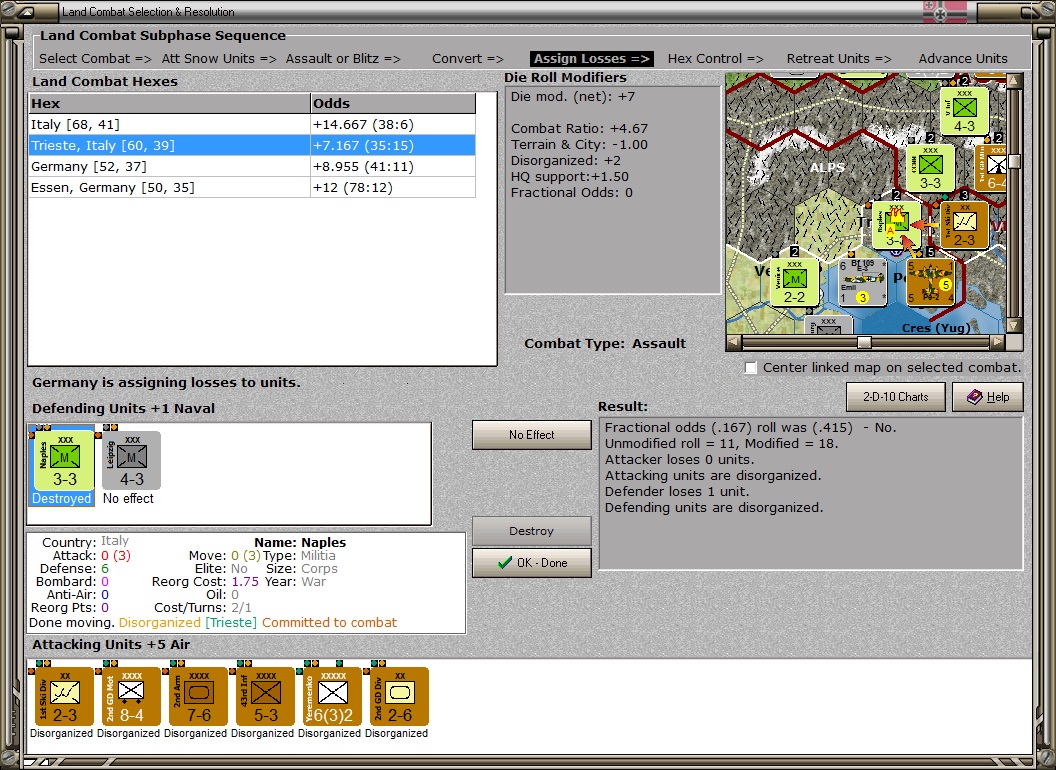Image resolution: width=1056 pixels, height=770 pixels.
Task: Select the Yeremenko HQ 6(3)2 attacking unit
Action: tap(332, 697)
